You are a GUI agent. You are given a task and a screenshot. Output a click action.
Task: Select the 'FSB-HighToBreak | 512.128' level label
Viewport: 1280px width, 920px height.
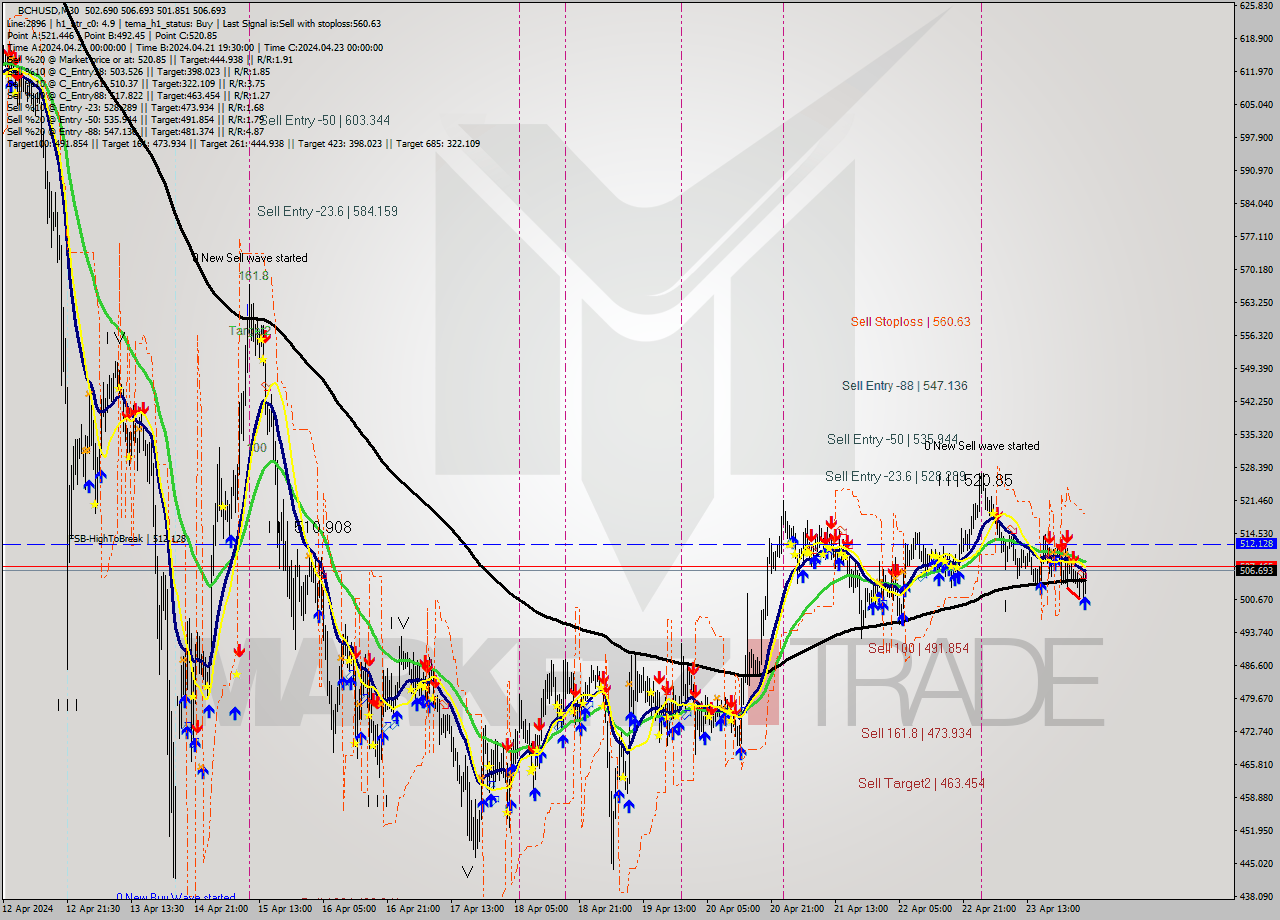click(x=128, y=538)
